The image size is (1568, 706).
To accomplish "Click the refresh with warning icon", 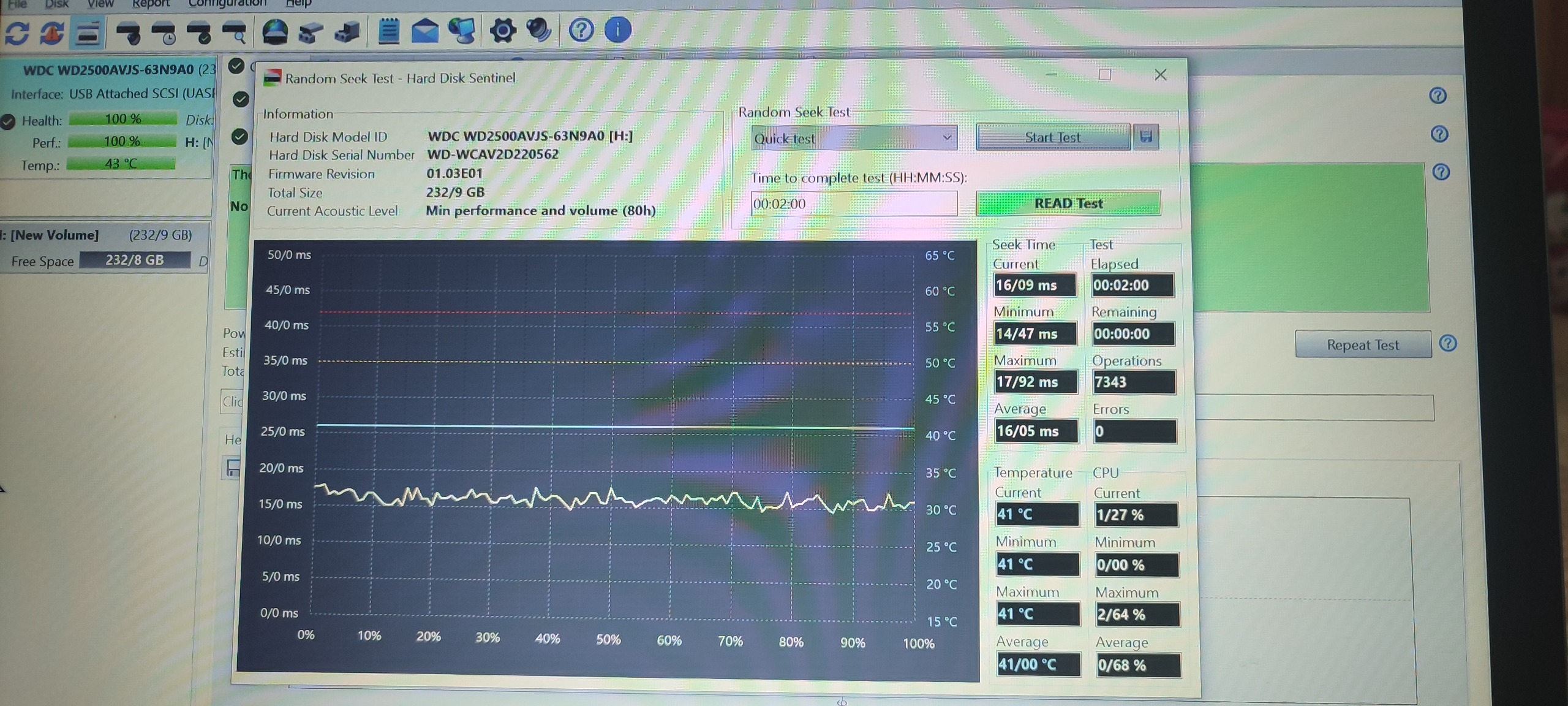I will (52, 33).
